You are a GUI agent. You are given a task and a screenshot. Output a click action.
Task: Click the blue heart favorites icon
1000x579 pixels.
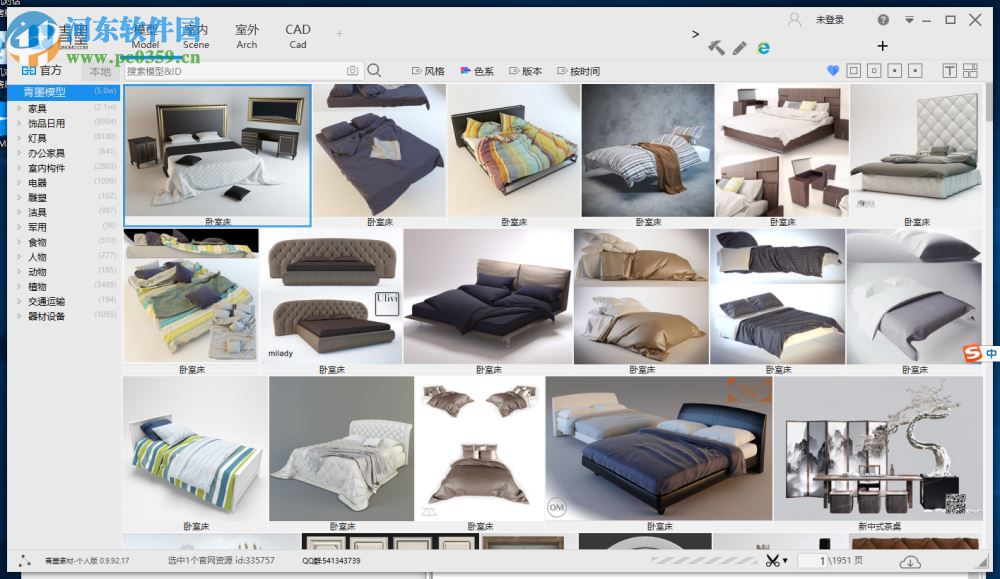(x=831, y=71)
